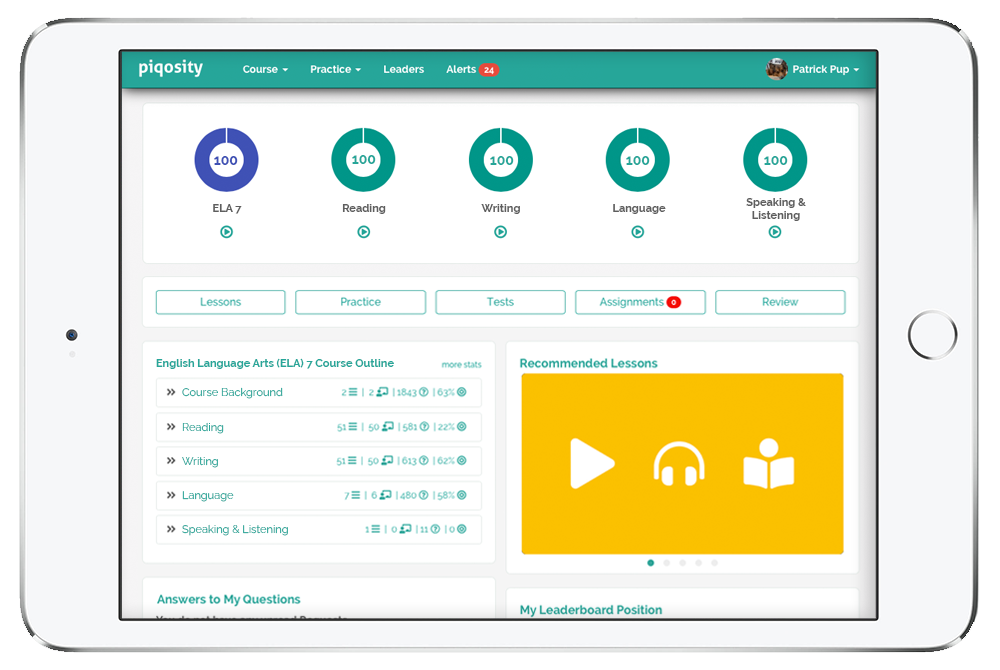
Task: Select the headphones listening icon
Action: (x=681, y=463)
